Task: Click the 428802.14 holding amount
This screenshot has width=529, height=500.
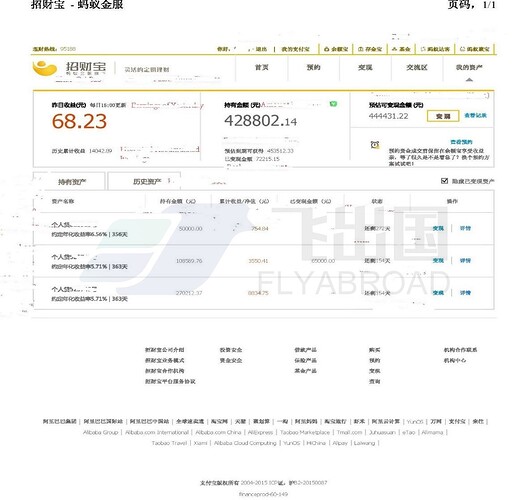Action: (260, 121)
